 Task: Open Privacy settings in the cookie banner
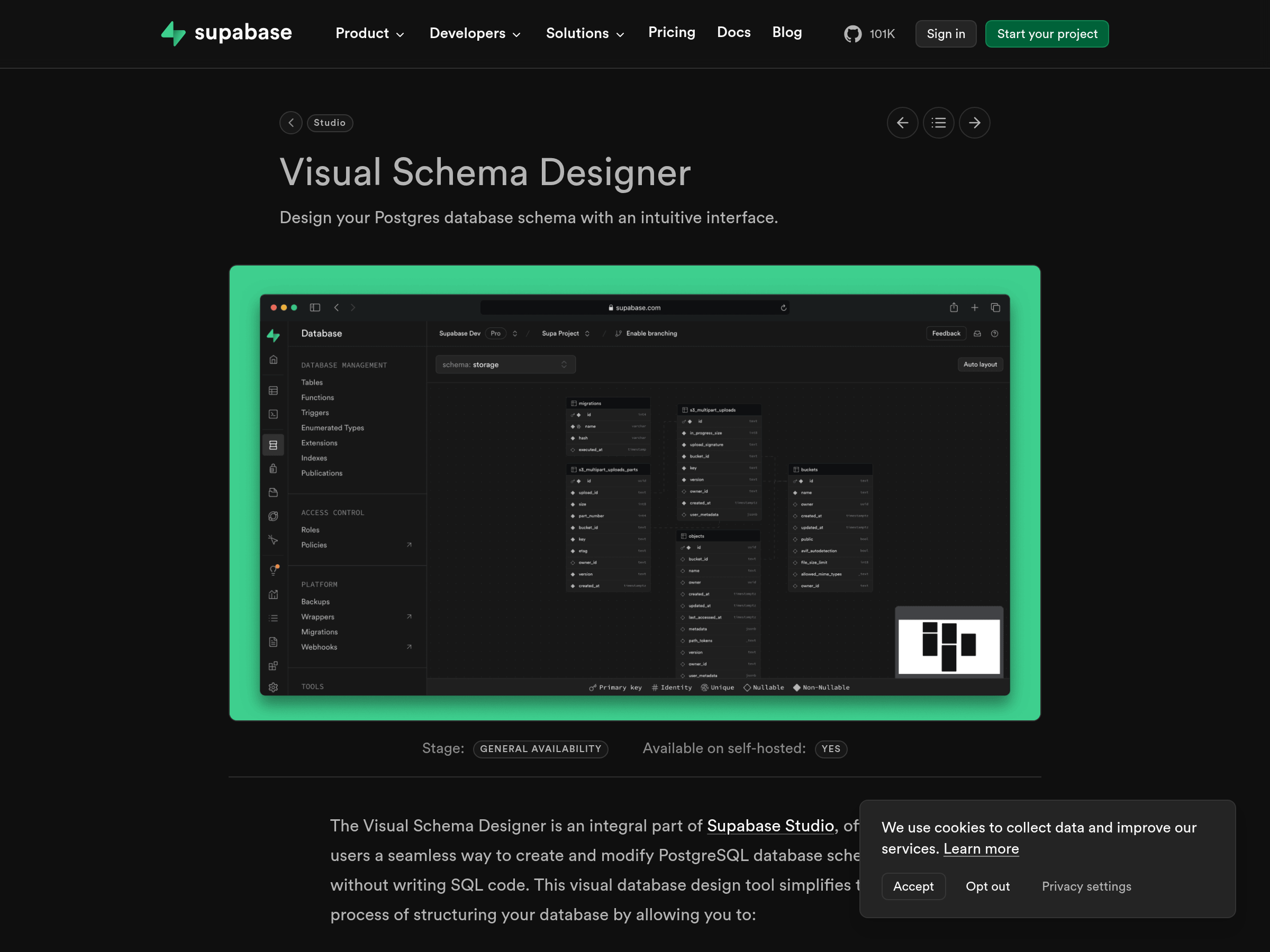coord(1086,886)
